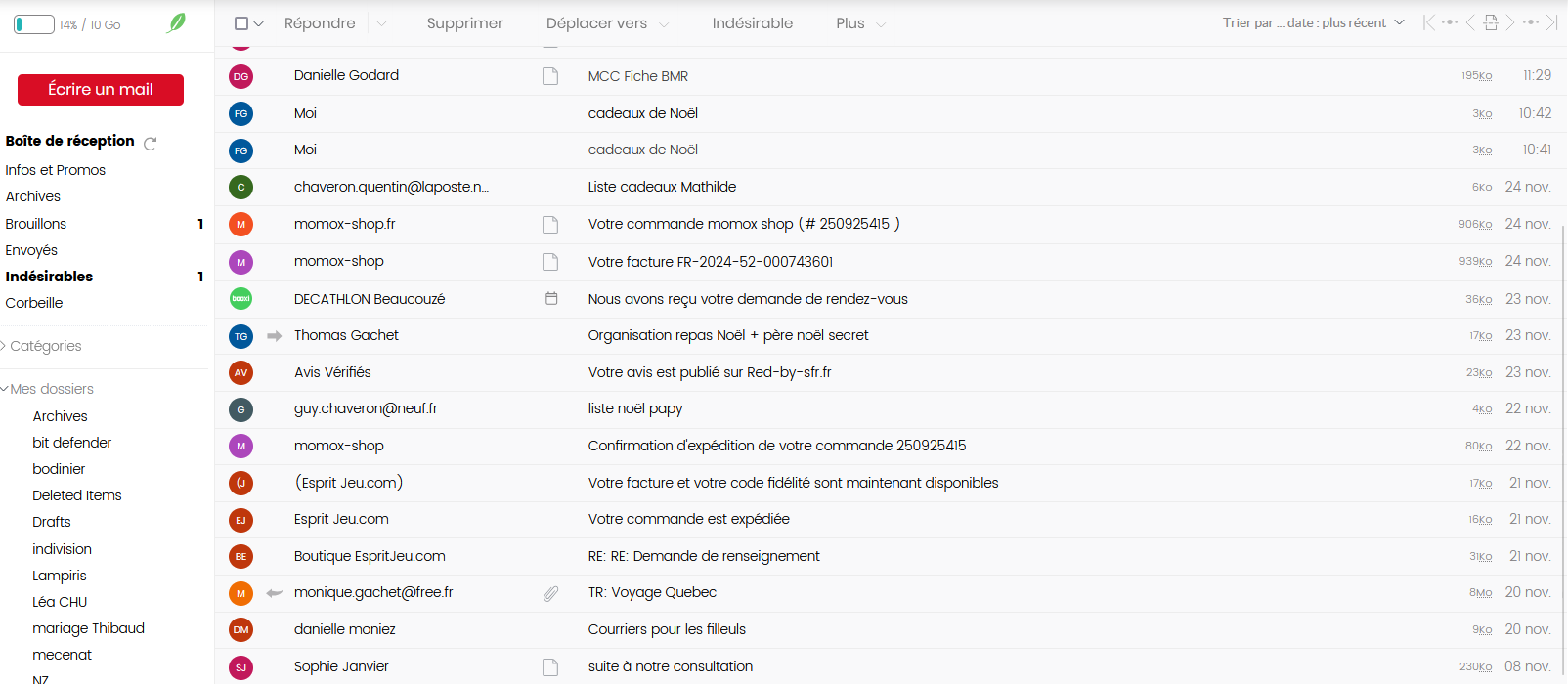1568x684 pixels.
Task: Click the DG avatar of Danielle Godard
Action: pos(240,76)
